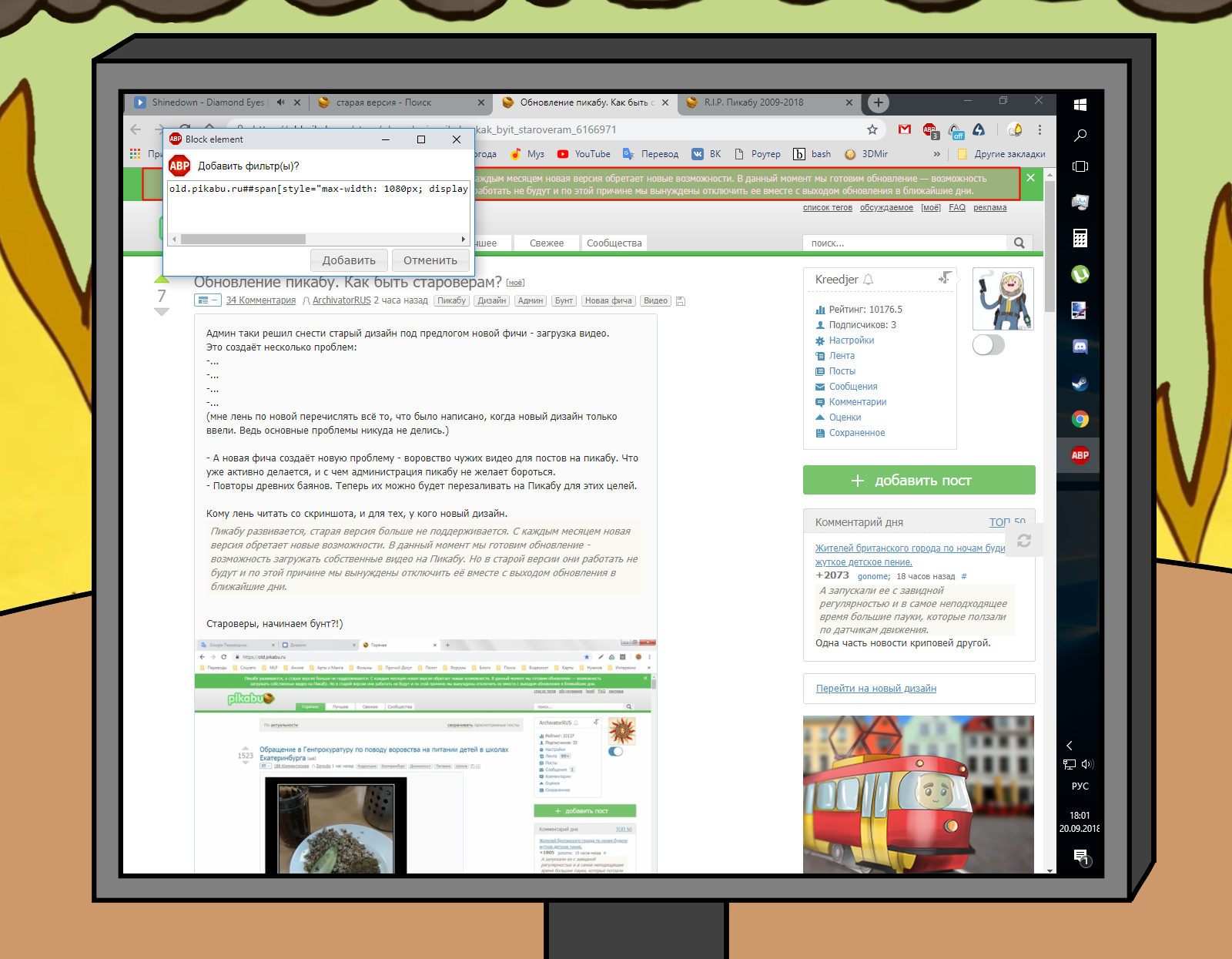1232x959 pixels.
Task: Open the Windows Start menu
Action: tap(1080, 105)
